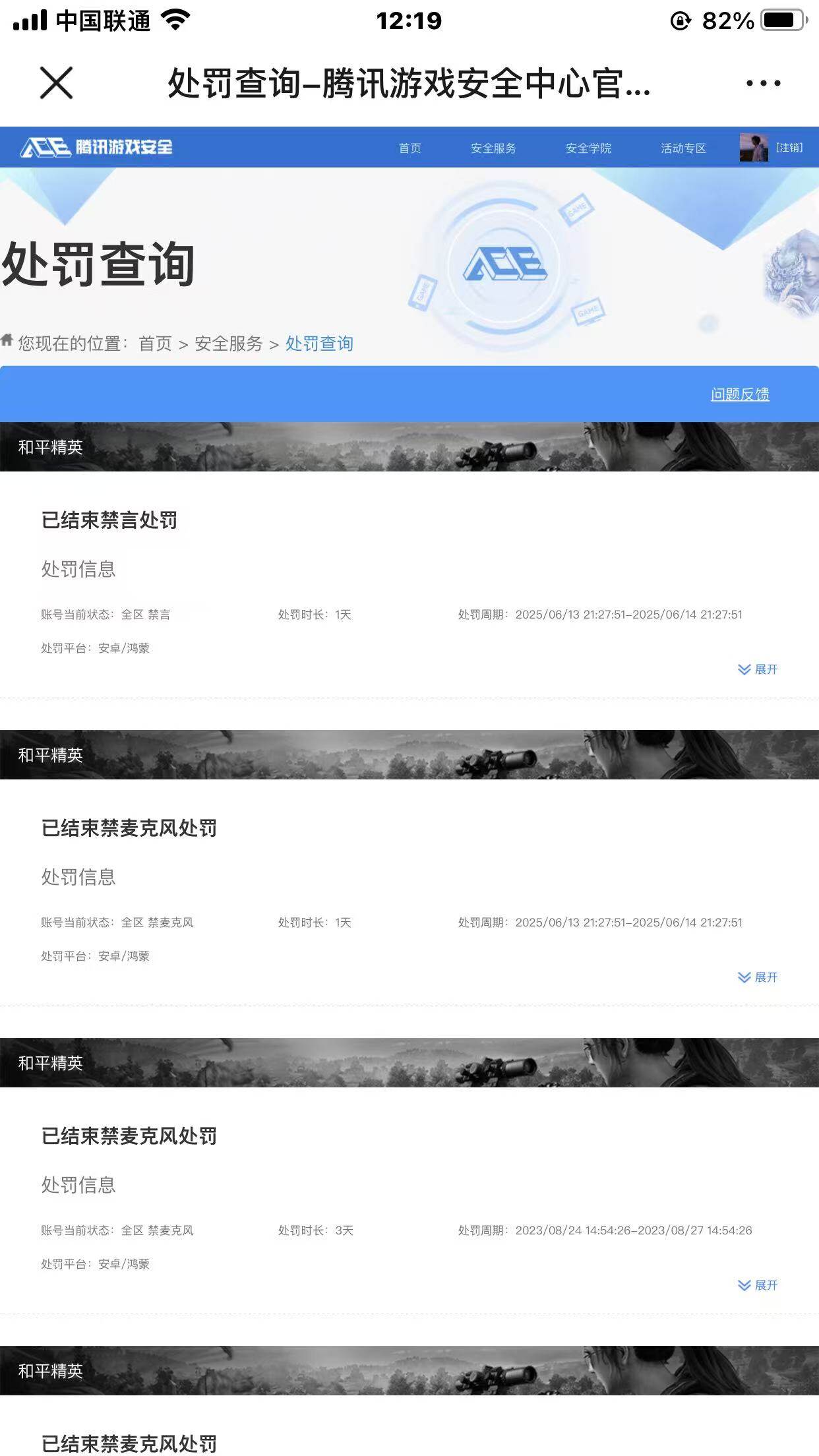
Task: Click the first 和平精英 game banner
Action: 409,447
